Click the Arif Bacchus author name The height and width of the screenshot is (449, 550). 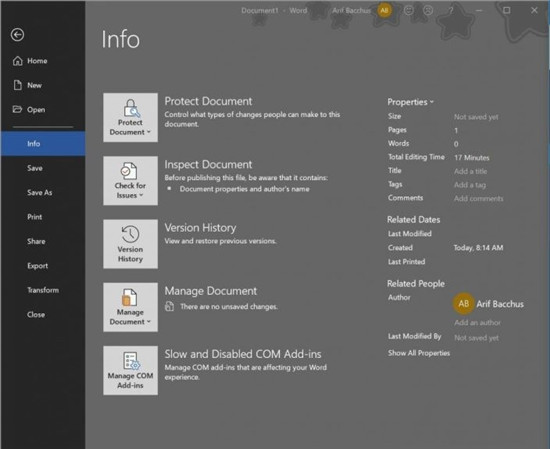point(500,304)
